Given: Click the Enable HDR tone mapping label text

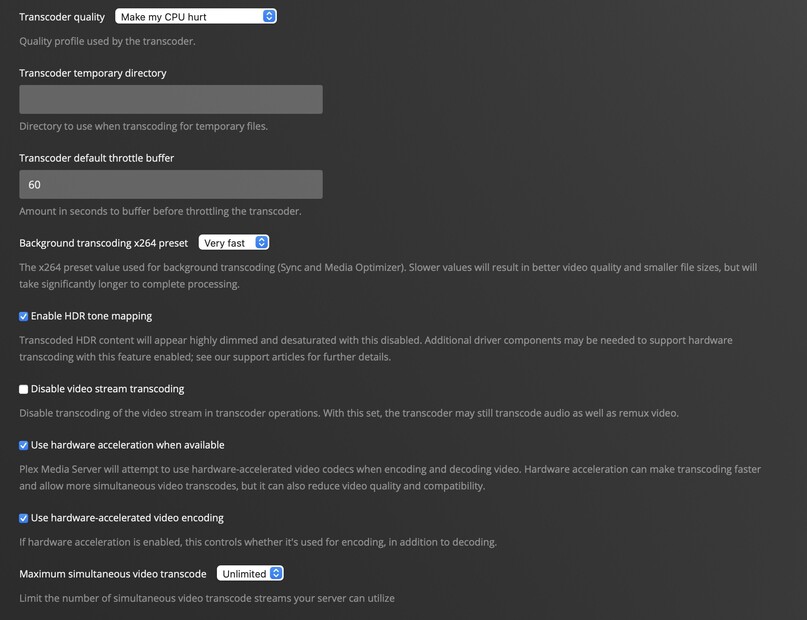Looking at the screenshot, I should (x=91, y=316).
